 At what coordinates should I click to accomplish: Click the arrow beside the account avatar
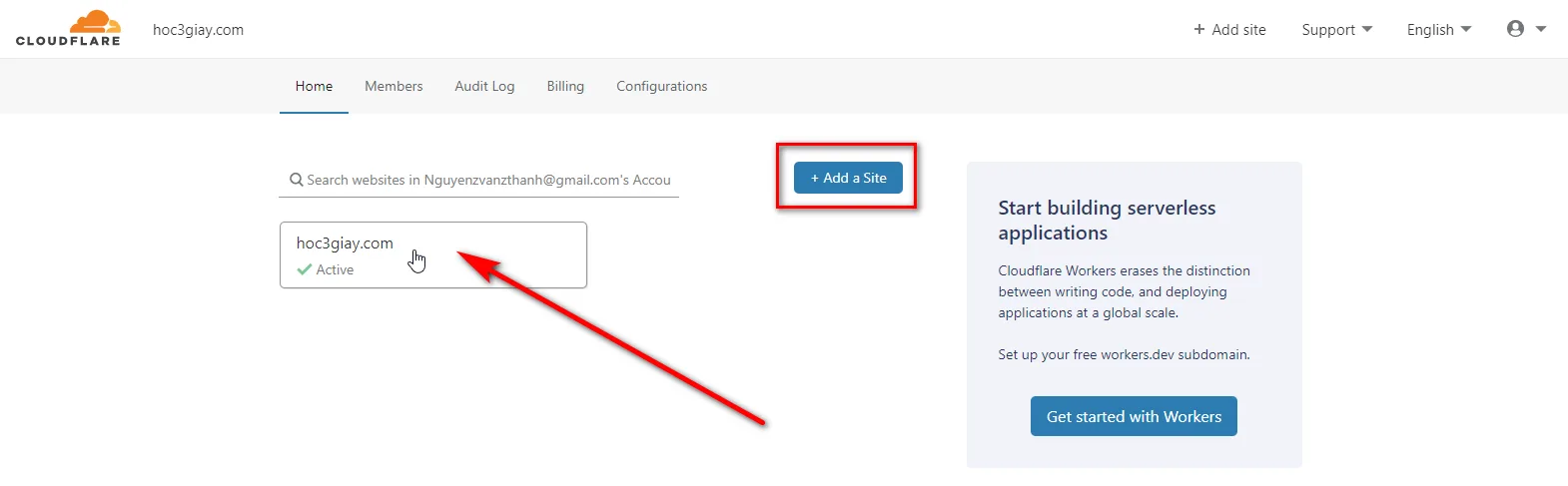(1541, 29)
